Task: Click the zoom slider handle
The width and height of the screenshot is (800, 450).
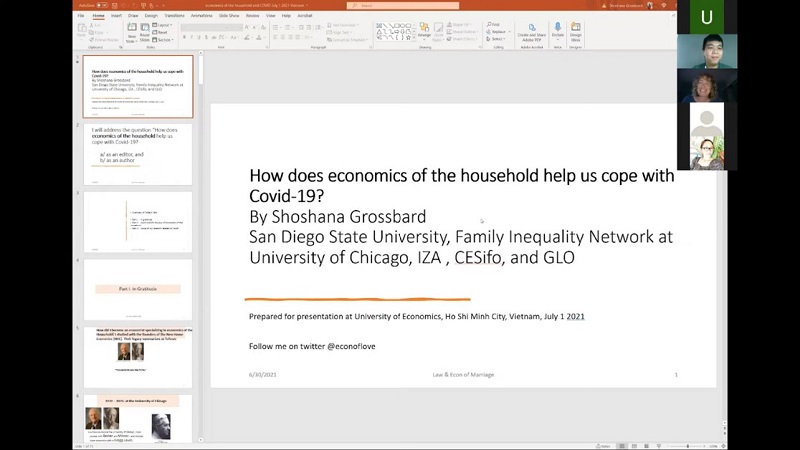Action: click(x=688, y=446)
